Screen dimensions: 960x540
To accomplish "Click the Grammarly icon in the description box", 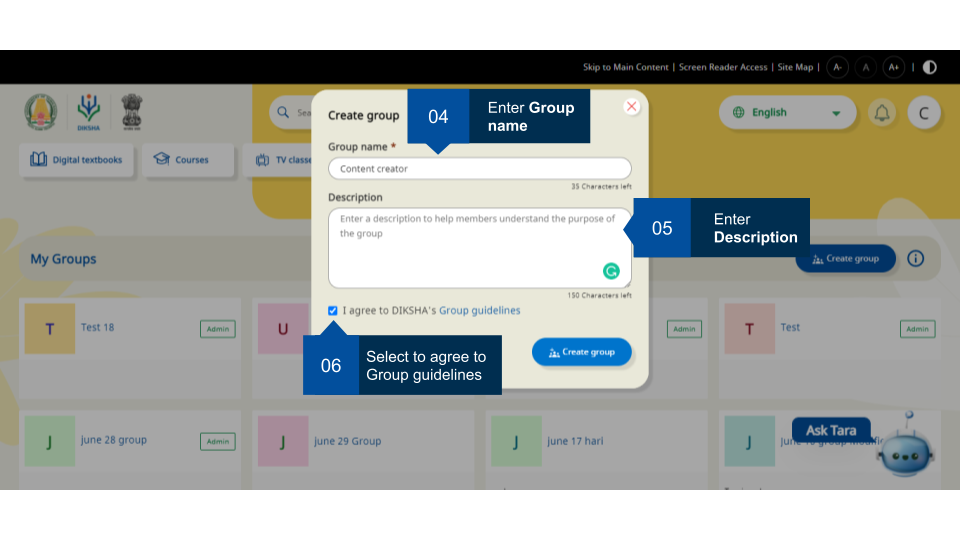I will click(611, 271).
